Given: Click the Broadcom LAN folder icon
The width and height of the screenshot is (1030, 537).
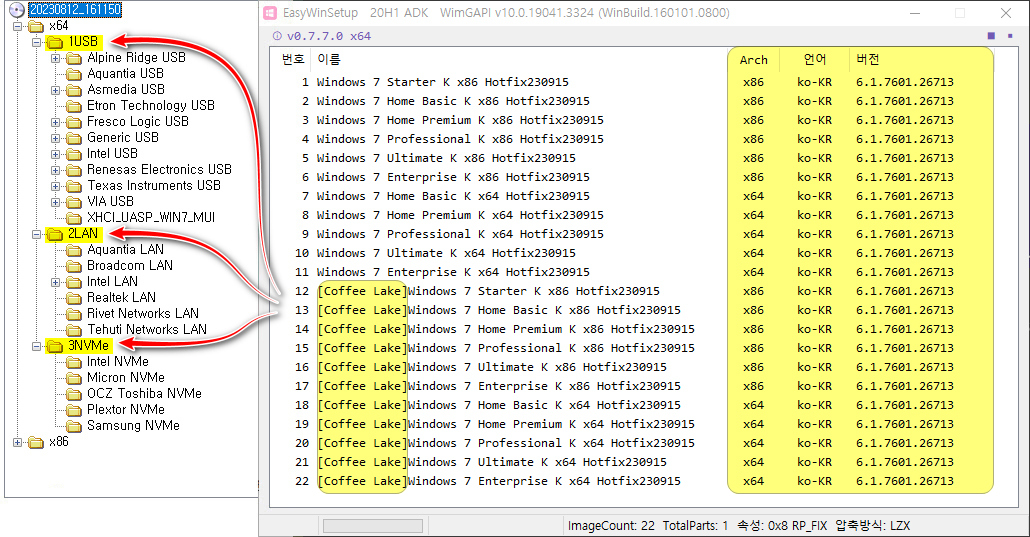Looking at the screenshot, I should pyautogui.click(x=74, y=266).
